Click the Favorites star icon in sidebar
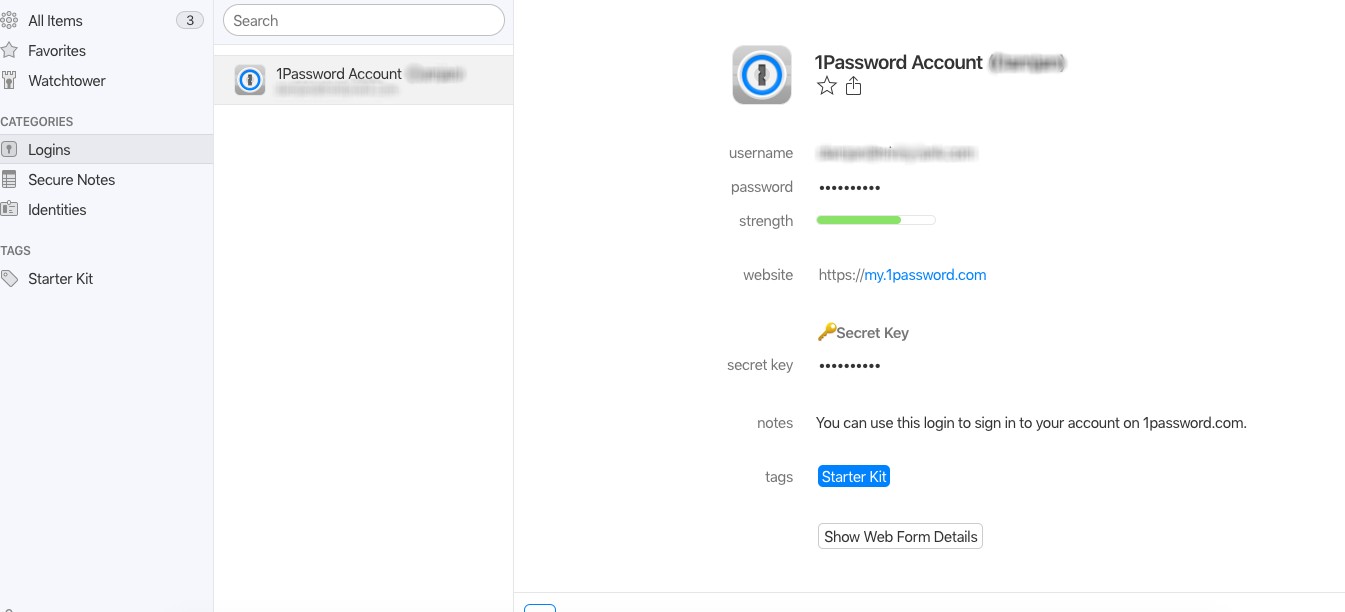 tap(9, 50)
